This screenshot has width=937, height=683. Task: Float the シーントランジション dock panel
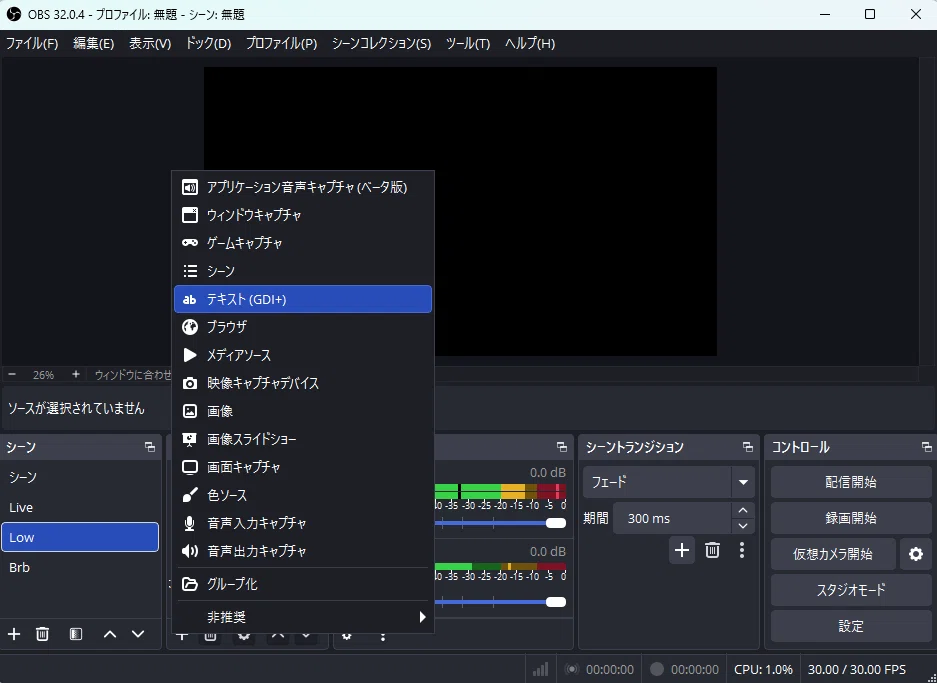[748, 447]
